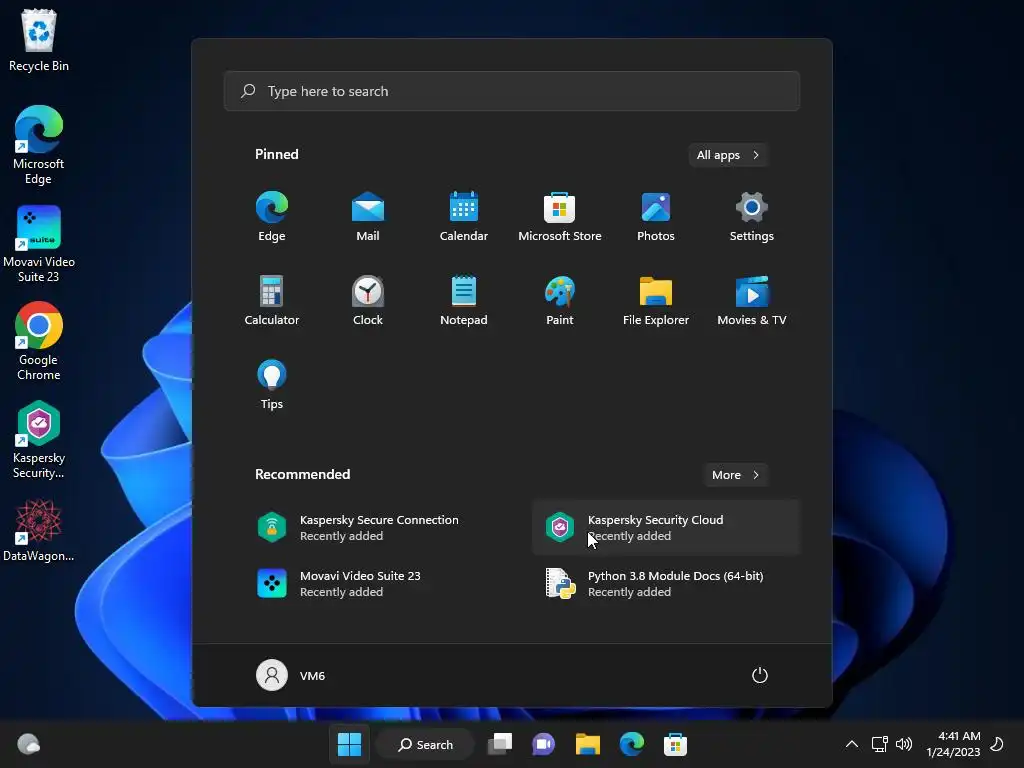The height and width of the screenshot is (768, 1024).
Task: Click the Type here to search field
Action: [511, 91]
